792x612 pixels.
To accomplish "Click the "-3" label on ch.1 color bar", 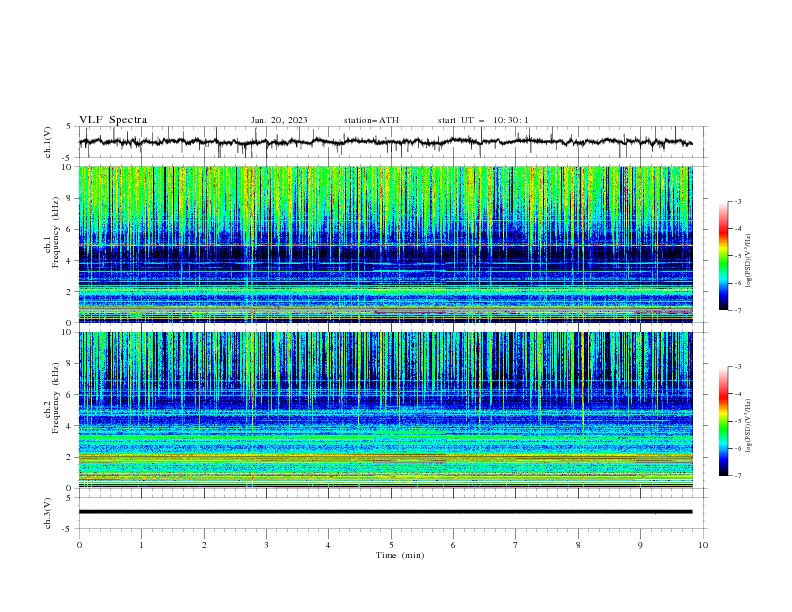I will pos(737,201).
